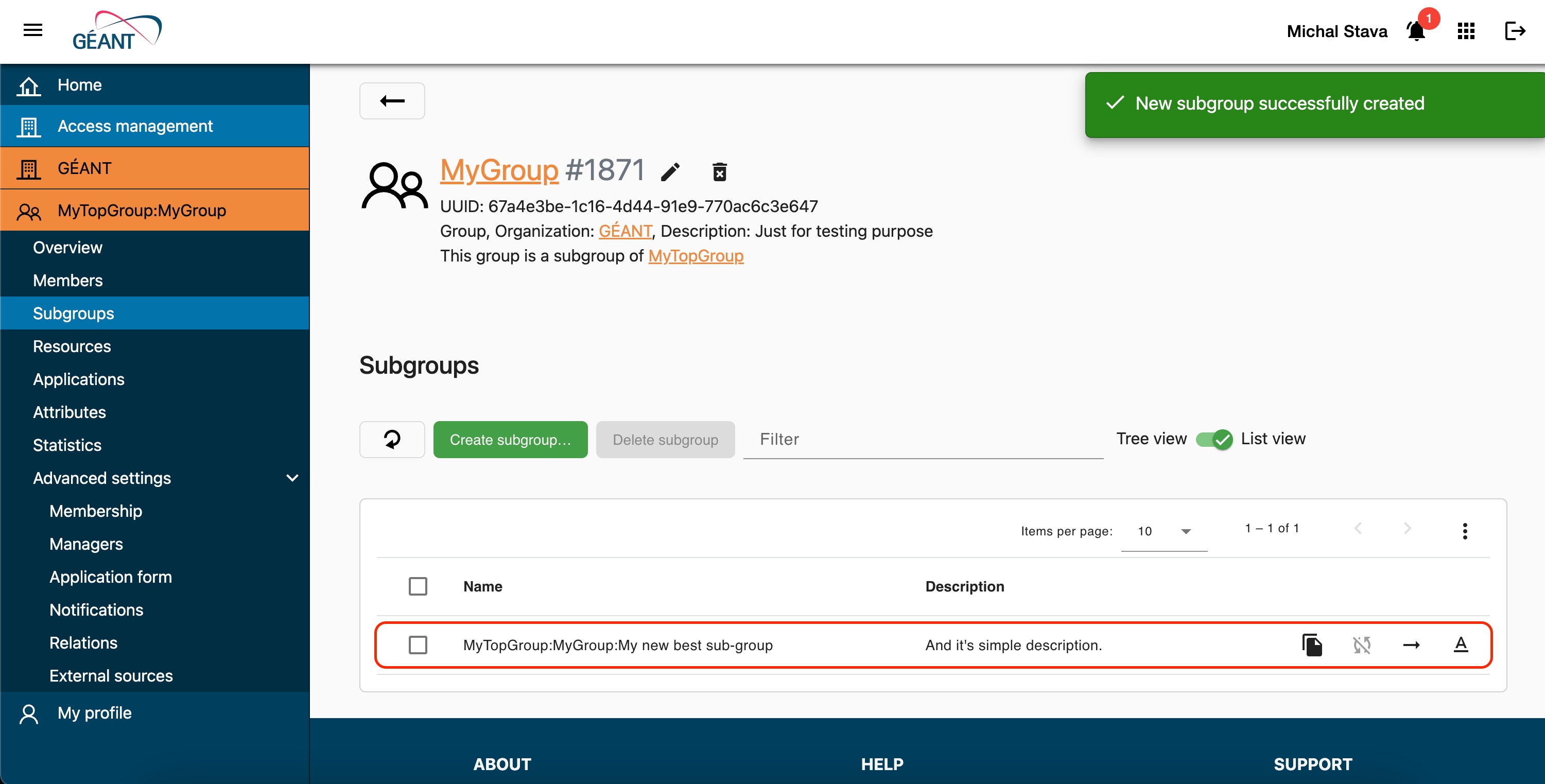Open the MyGroup title link
The width and height of the screenshot is (1545, 784).
pyautogui.click(x=499, y=170)
